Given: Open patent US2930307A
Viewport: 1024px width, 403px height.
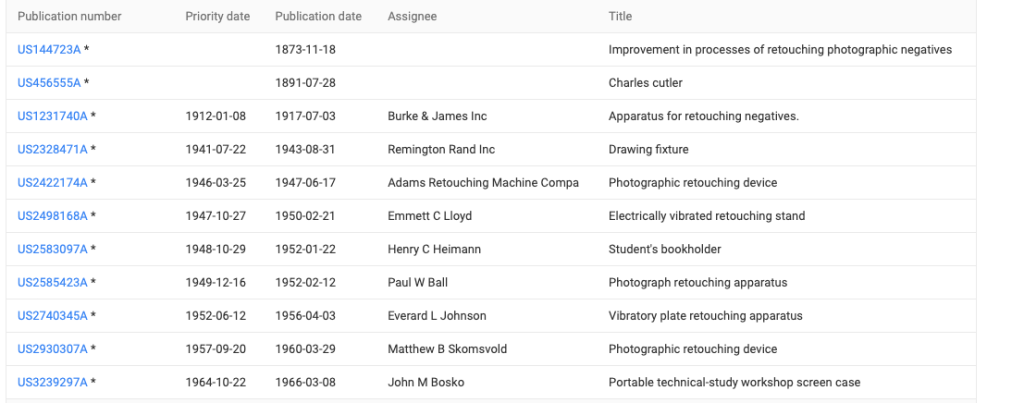Looking at the screenshot, I should [52, 349].
